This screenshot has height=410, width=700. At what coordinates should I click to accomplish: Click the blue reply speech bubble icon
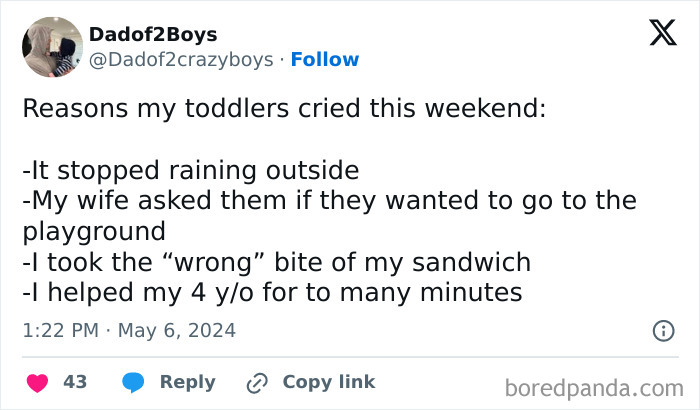click(134, 382)
